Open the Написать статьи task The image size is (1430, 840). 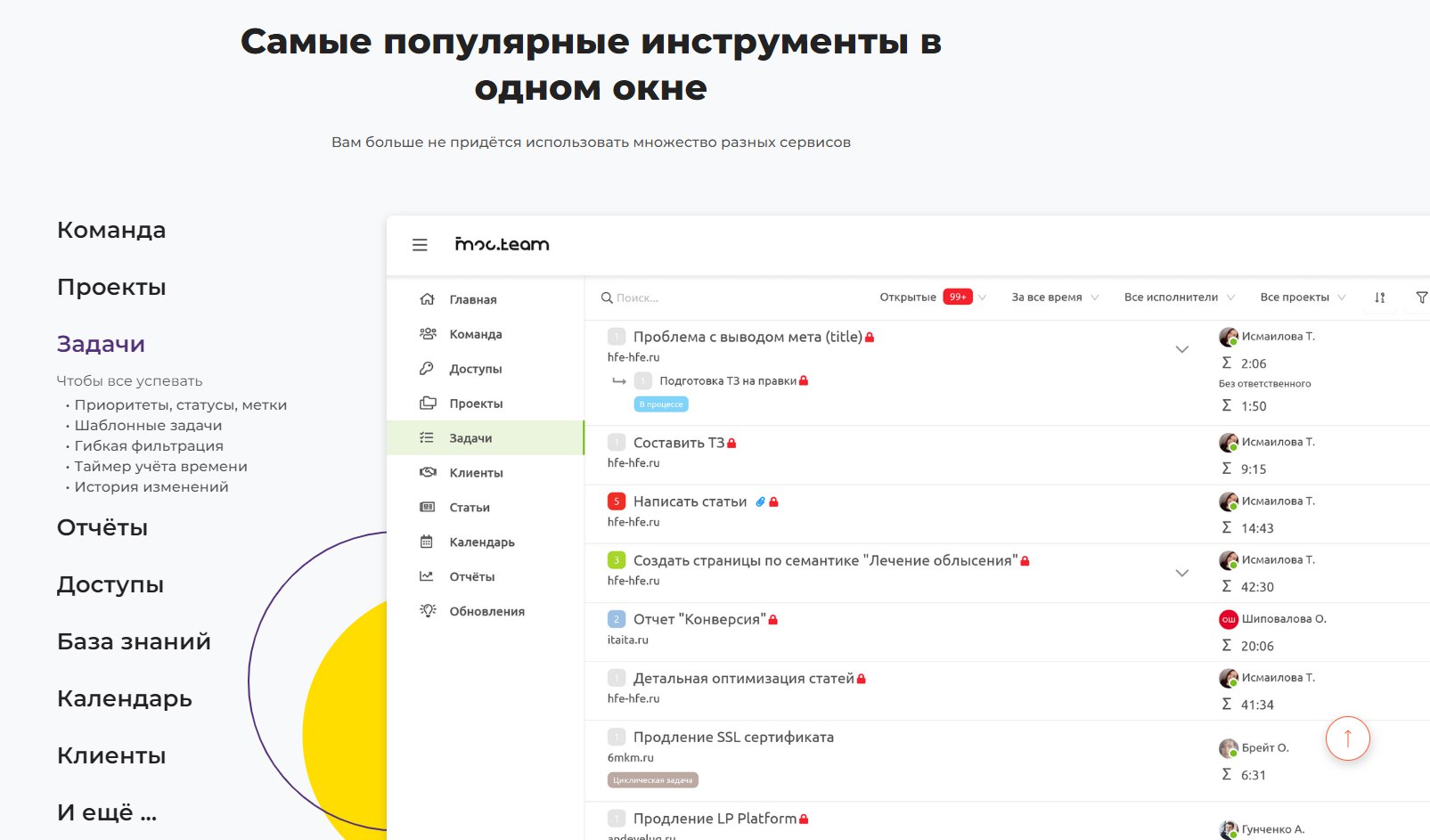(690, 502)
